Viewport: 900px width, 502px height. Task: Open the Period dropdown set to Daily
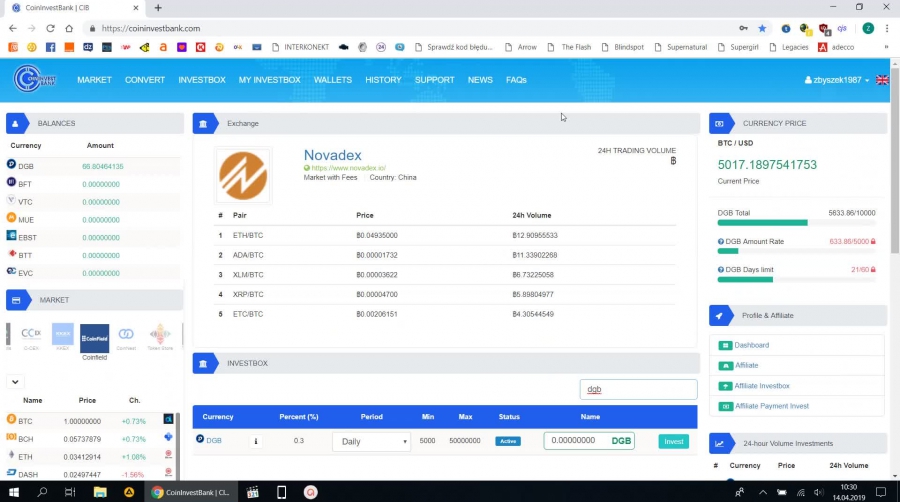pos(371,441)
